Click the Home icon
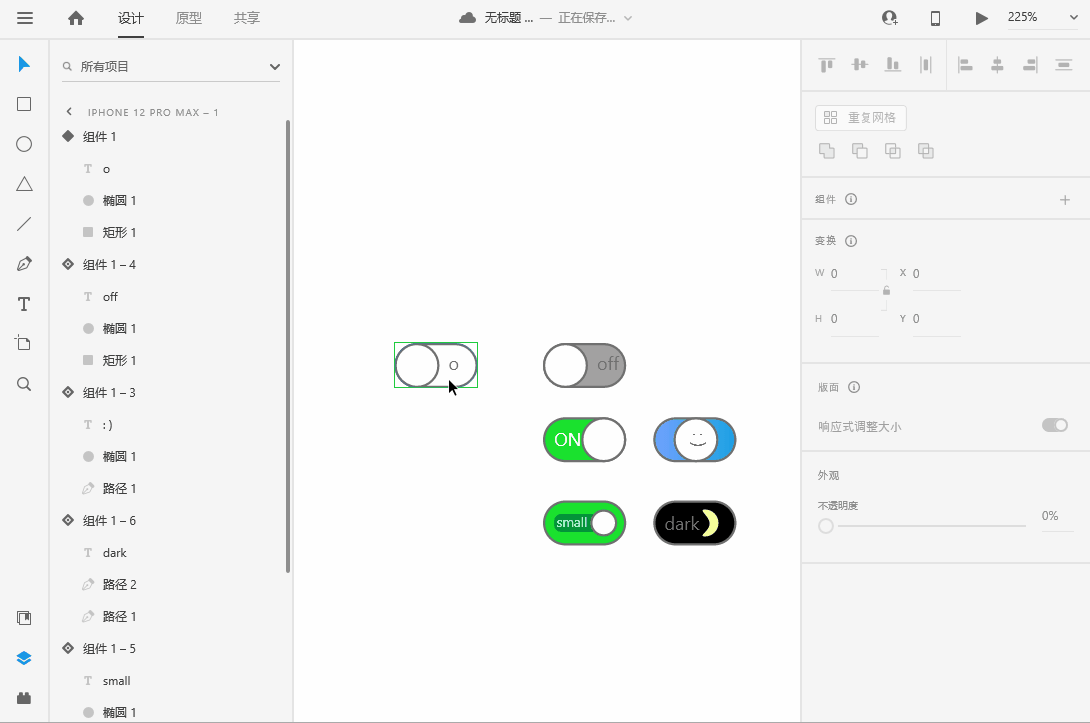This screenshot has height=723, width=1090. click(x=76, y=18)
